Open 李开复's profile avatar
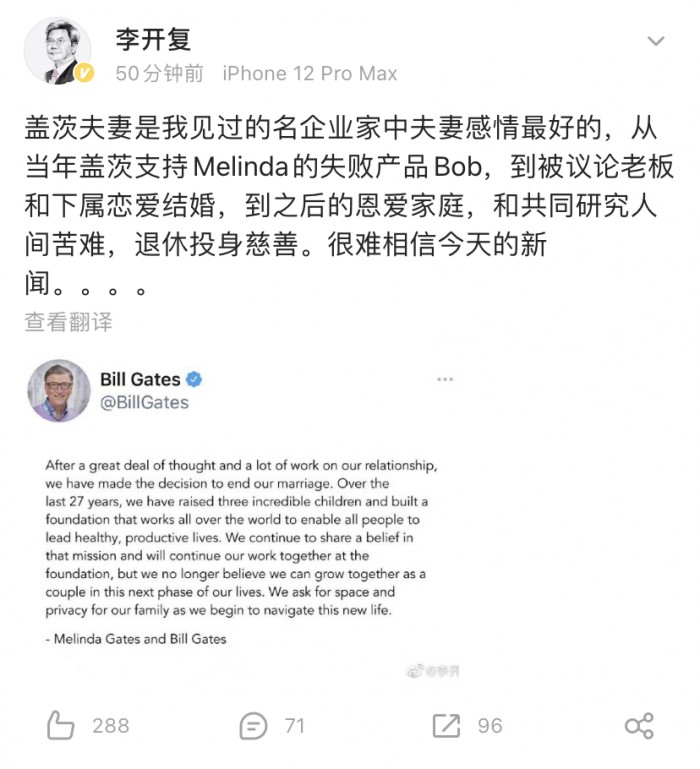 [58, 51]
